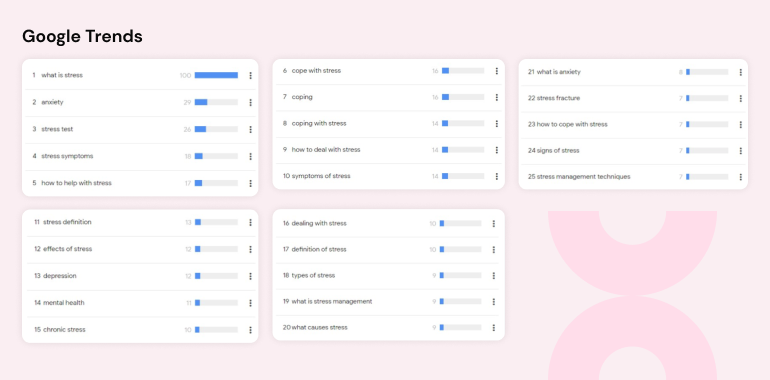Click the 'stress definition' query
The height and width of the screenshot is (380, 770).
pos(67,222)
